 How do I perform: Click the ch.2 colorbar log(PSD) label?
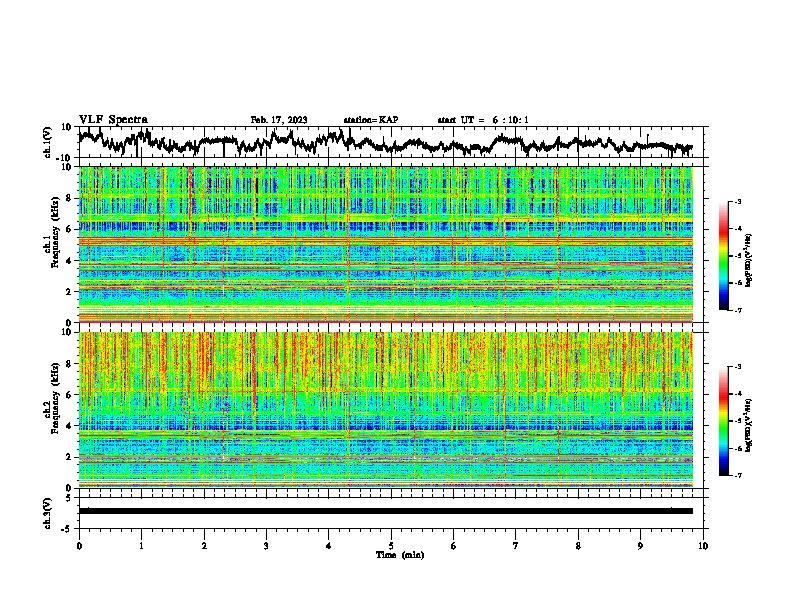pos(749,425)
